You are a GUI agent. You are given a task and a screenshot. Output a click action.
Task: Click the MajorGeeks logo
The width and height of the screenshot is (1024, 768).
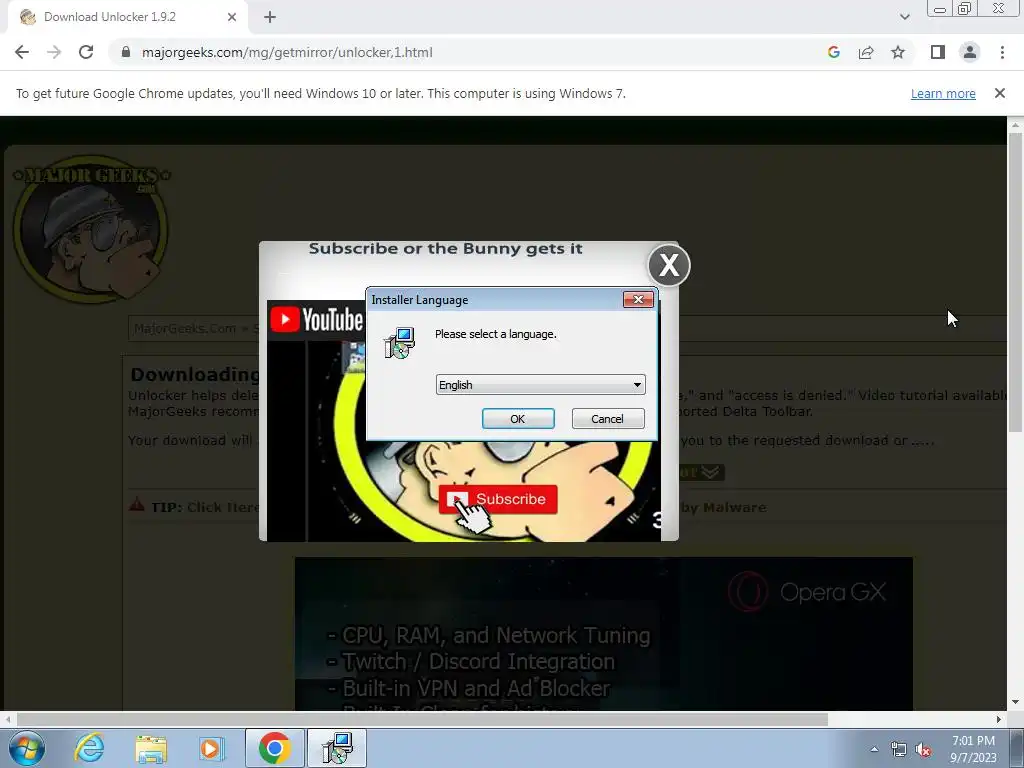click(91, 229)
